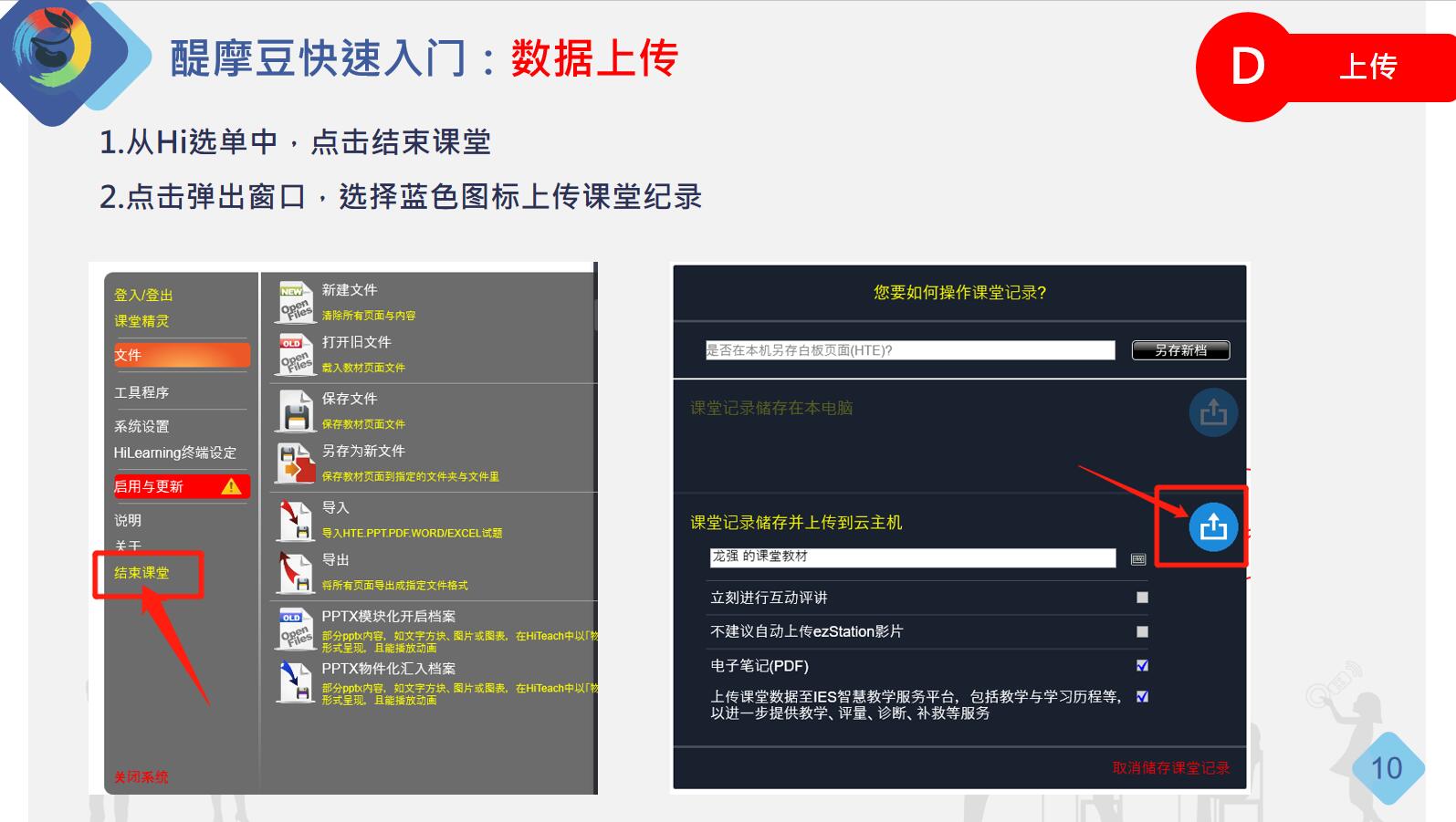Viewport: 1456px width, 822px height.
Task: Click the Save File (保存文件) floppy icon
Action: [x=295, y=411]
